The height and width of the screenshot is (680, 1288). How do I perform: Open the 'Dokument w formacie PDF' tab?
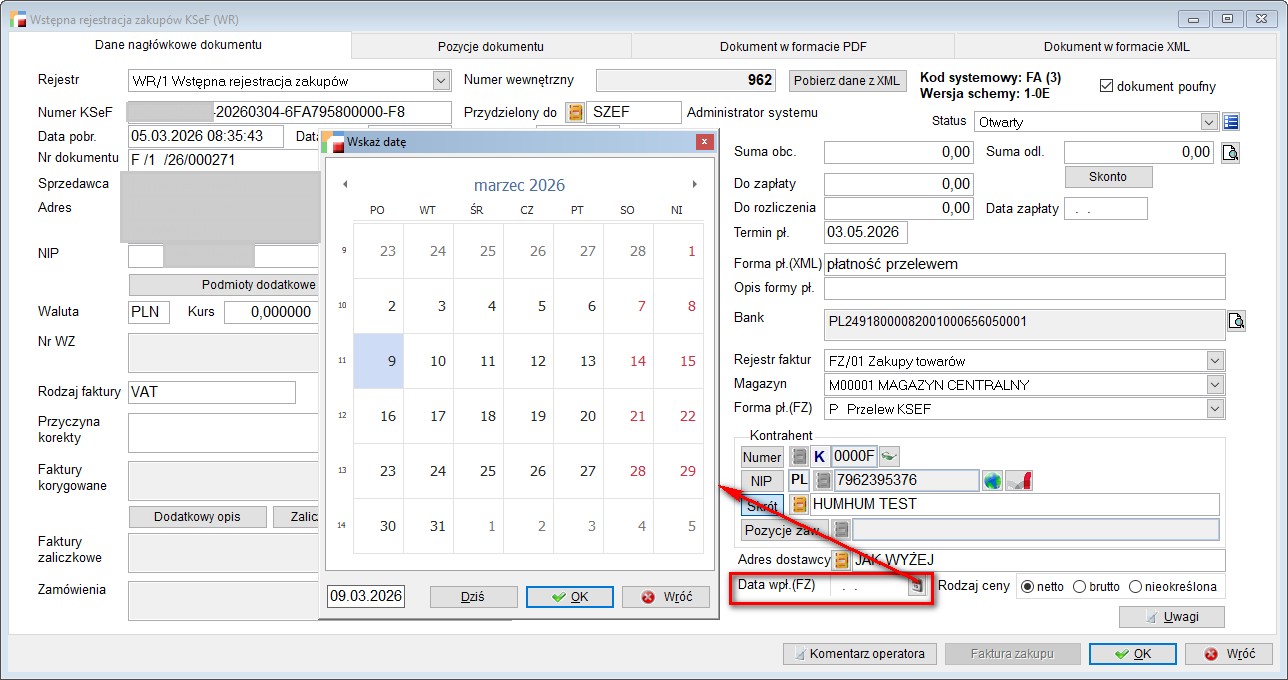click(792, 46)
